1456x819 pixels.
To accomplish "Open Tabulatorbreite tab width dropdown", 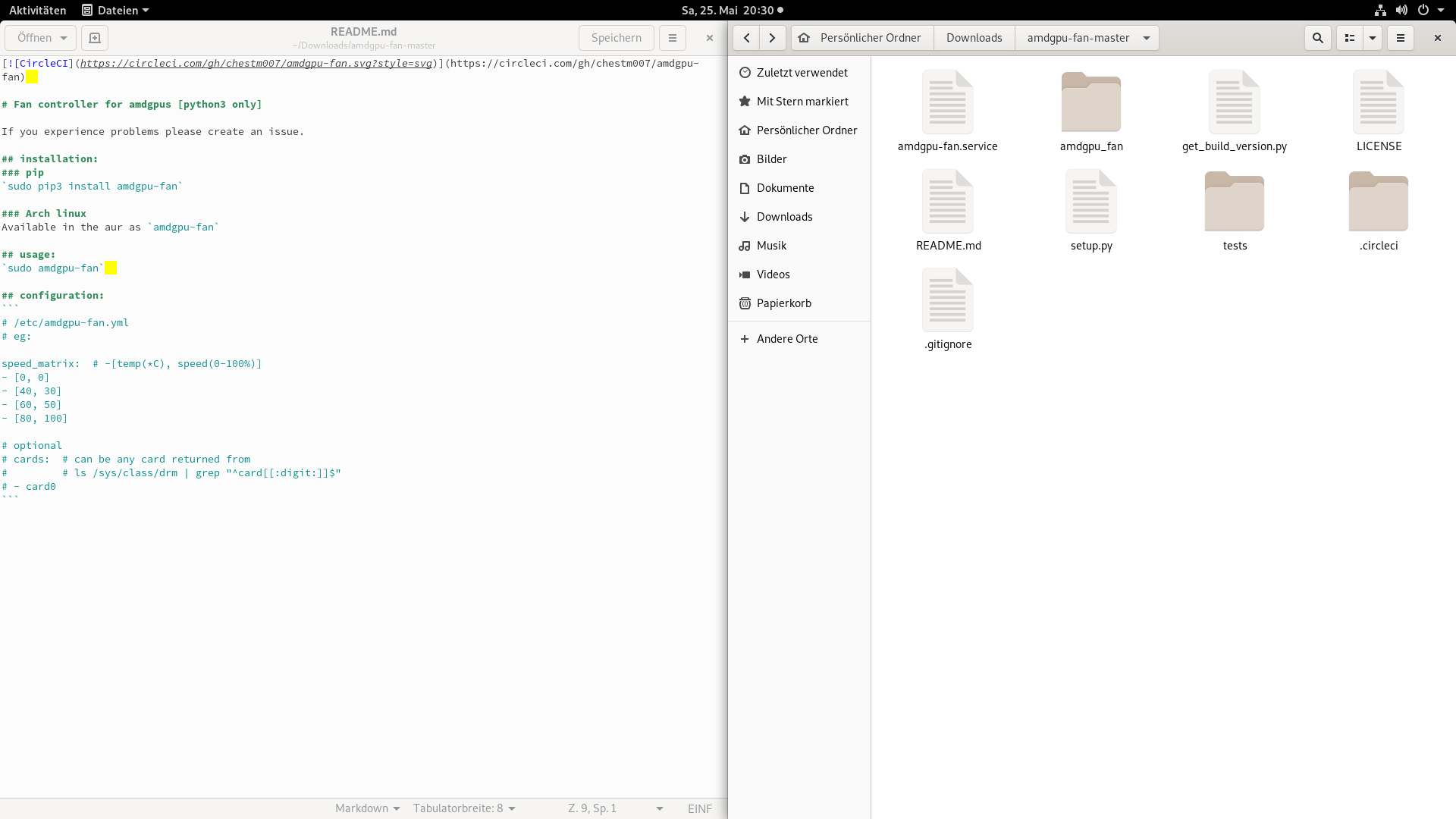I will click(x=464, y=808).
